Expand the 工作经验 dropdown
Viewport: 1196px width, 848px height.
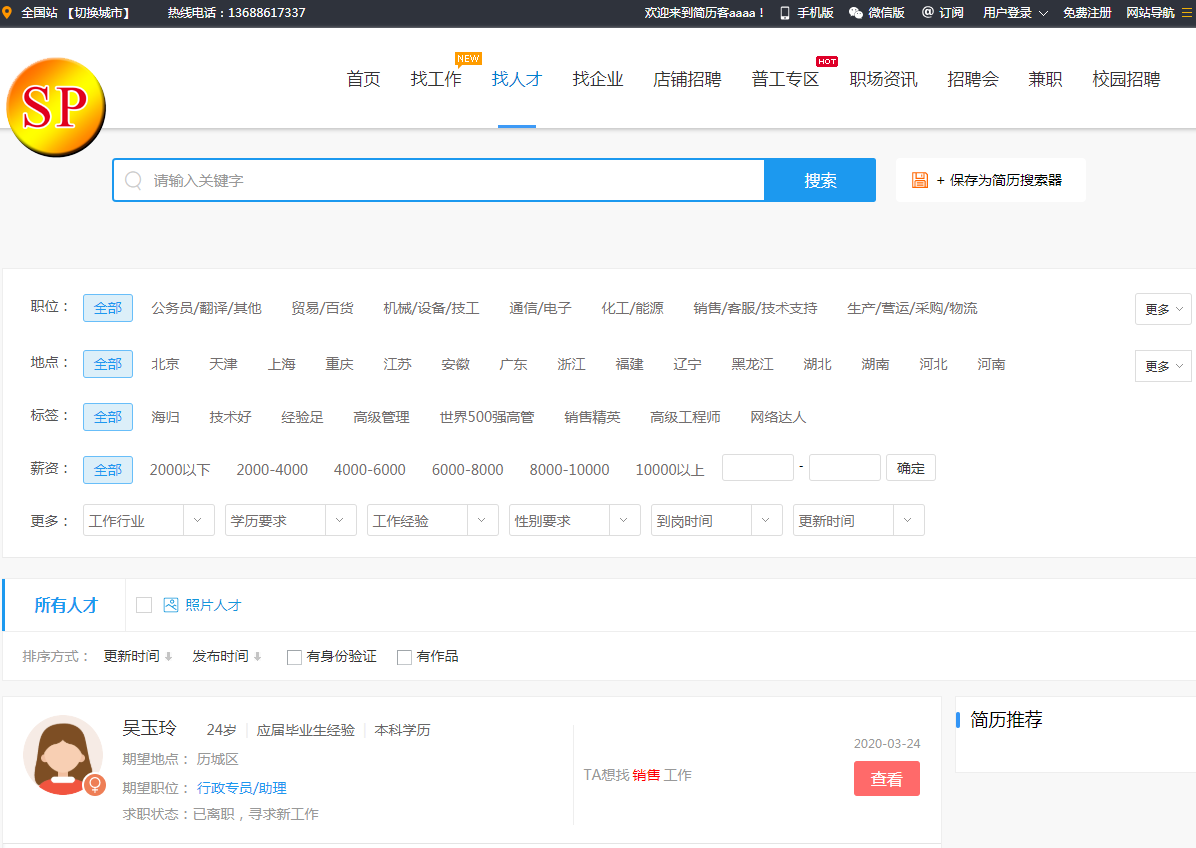(x=432, y=520)
